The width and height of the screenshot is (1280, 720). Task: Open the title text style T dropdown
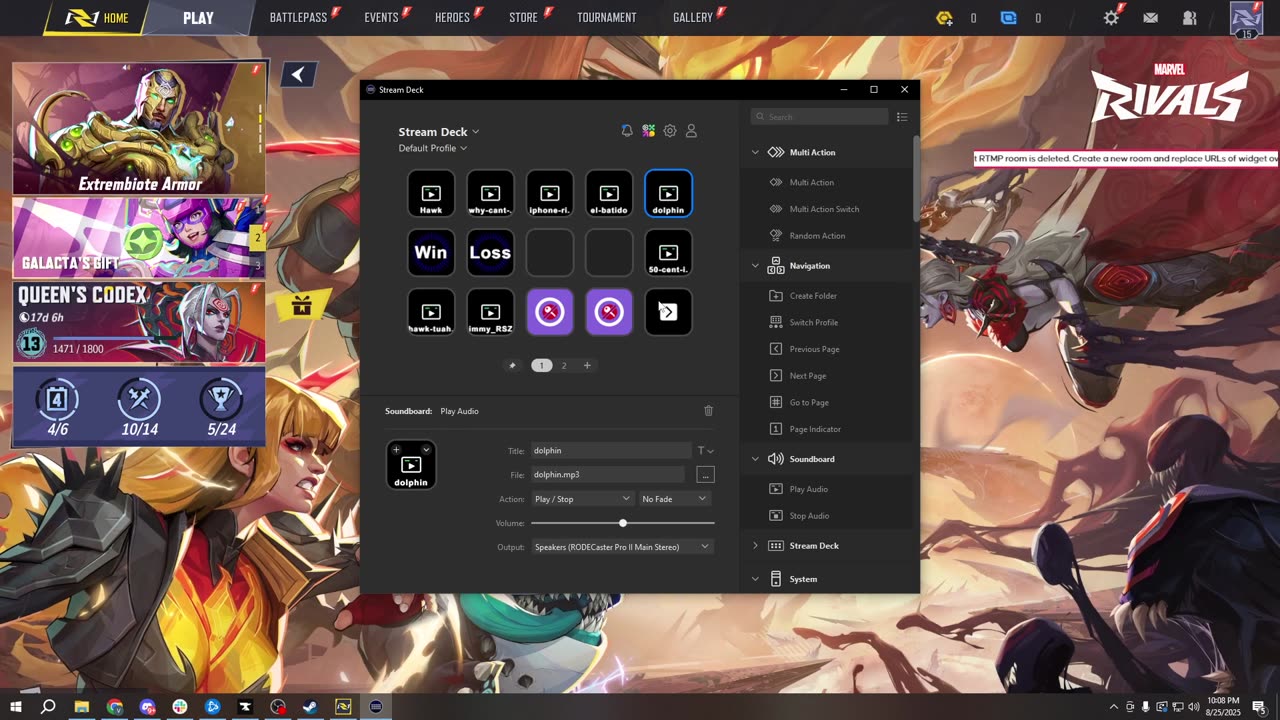(x=705, y=451)
